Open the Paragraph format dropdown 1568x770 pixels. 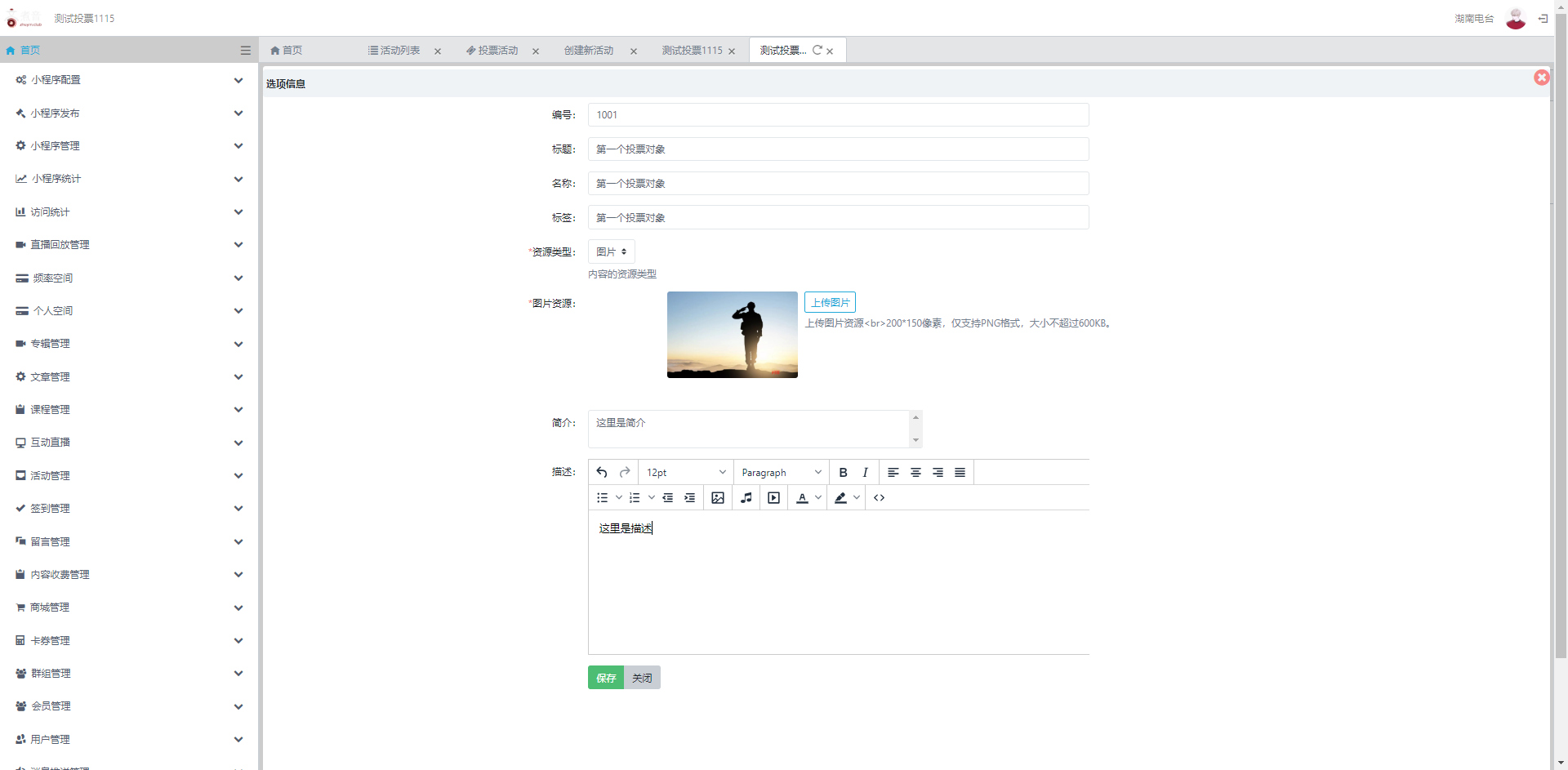pyautogui.click(x=781, y=473)
